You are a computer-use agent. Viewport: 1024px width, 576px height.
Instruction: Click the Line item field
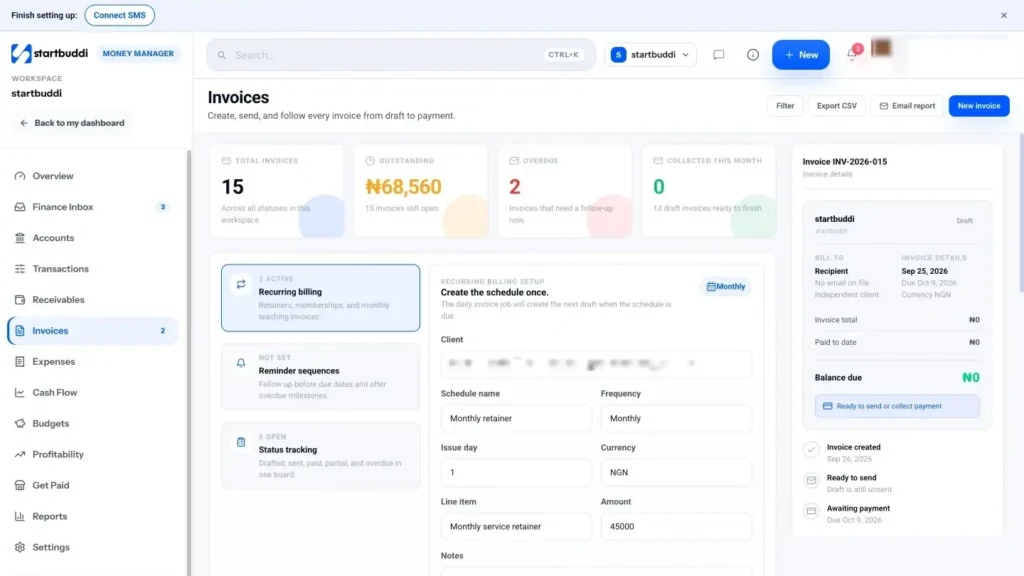click(x=516, y=526)
